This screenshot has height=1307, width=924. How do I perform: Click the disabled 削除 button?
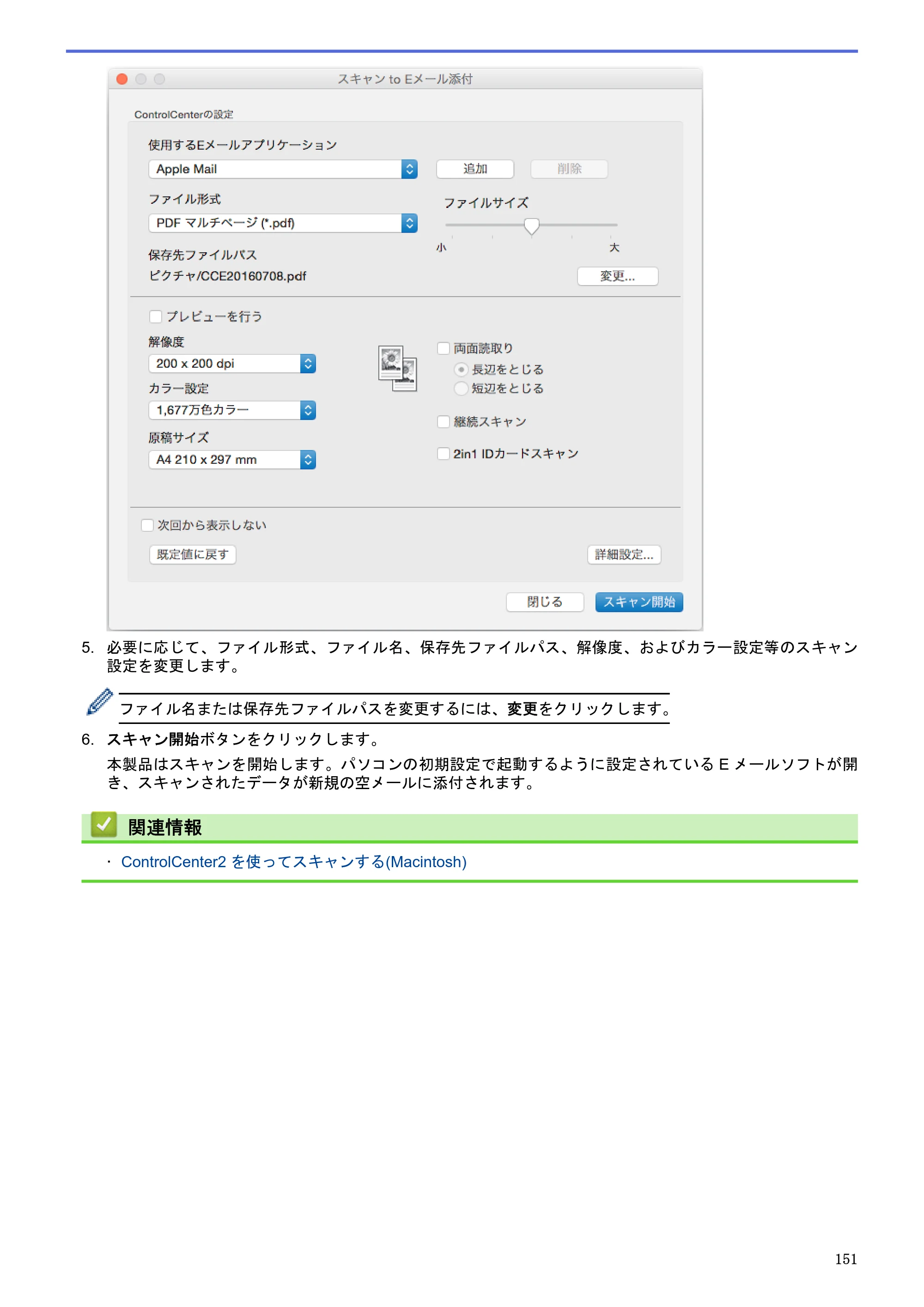click(x=569, y=169)
